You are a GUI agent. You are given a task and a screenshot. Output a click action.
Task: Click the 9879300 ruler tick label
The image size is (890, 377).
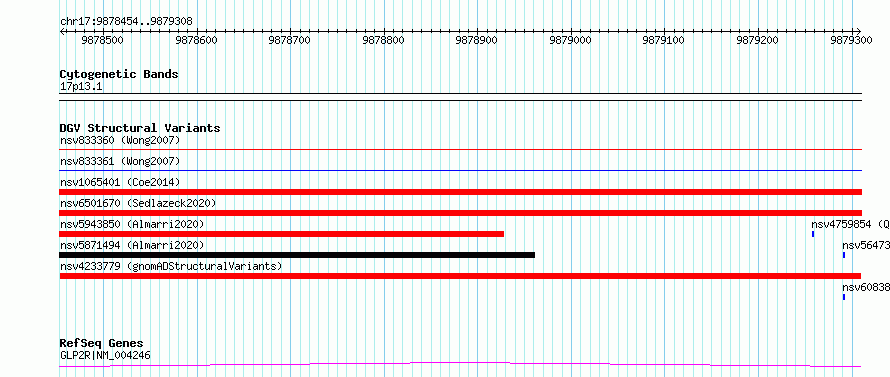point(851,40)
